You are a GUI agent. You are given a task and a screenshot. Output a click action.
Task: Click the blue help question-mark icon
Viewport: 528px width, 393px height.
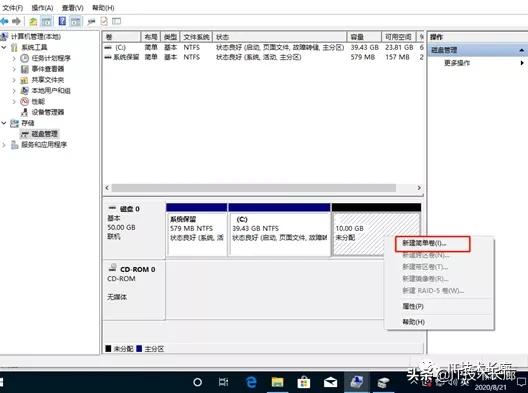[x=62, y=21]
